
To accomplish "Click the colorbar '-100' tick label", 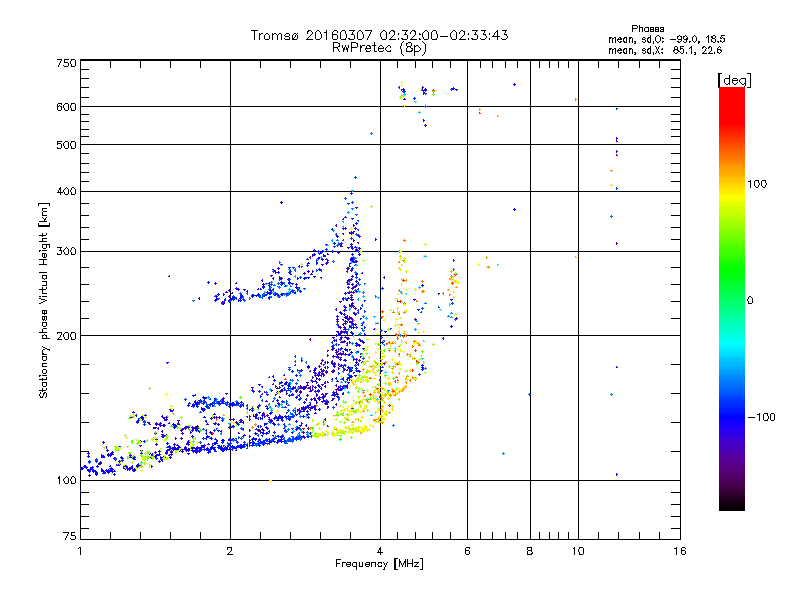I will [761, 417].
